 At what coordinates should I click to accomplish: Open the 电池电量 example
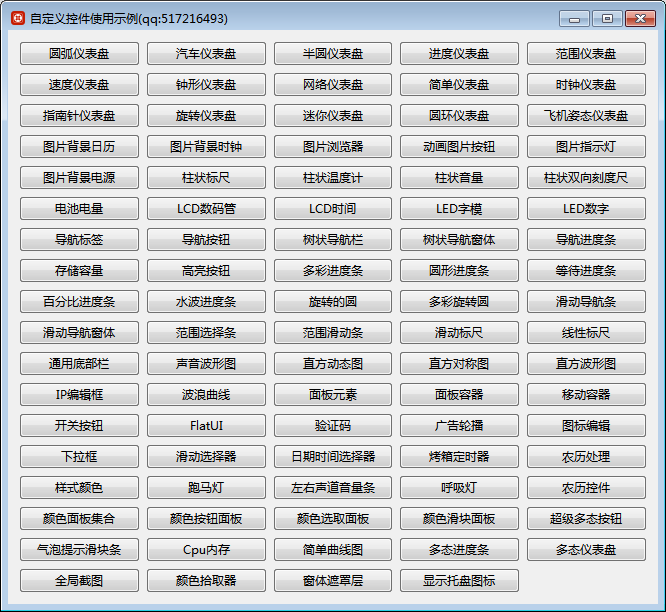79,209
